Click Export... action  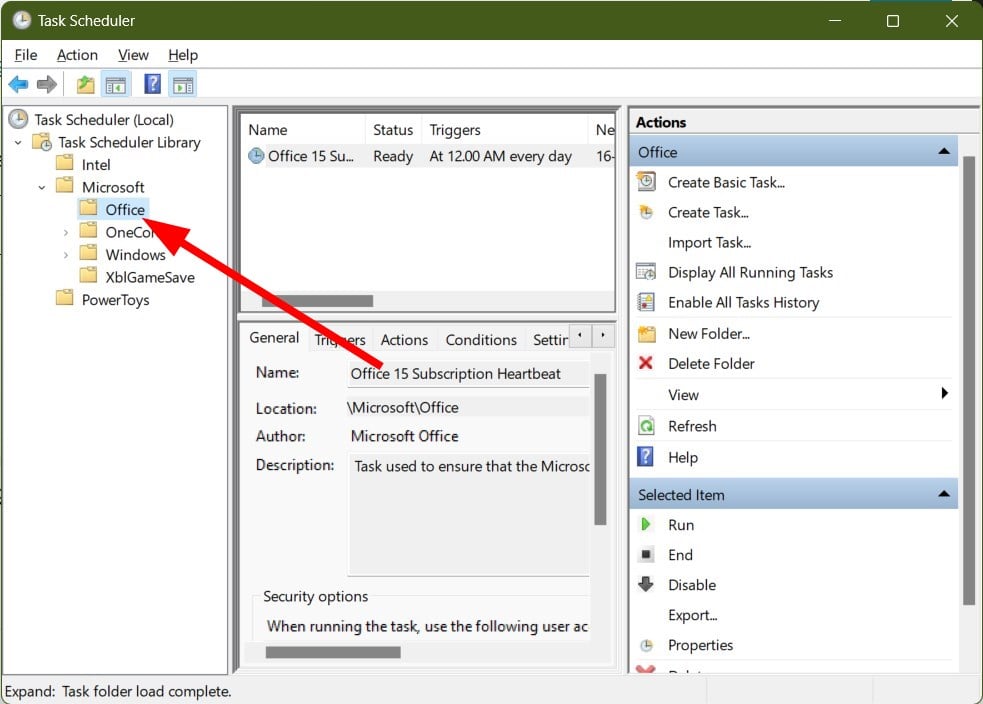click(x=692, y=615)
